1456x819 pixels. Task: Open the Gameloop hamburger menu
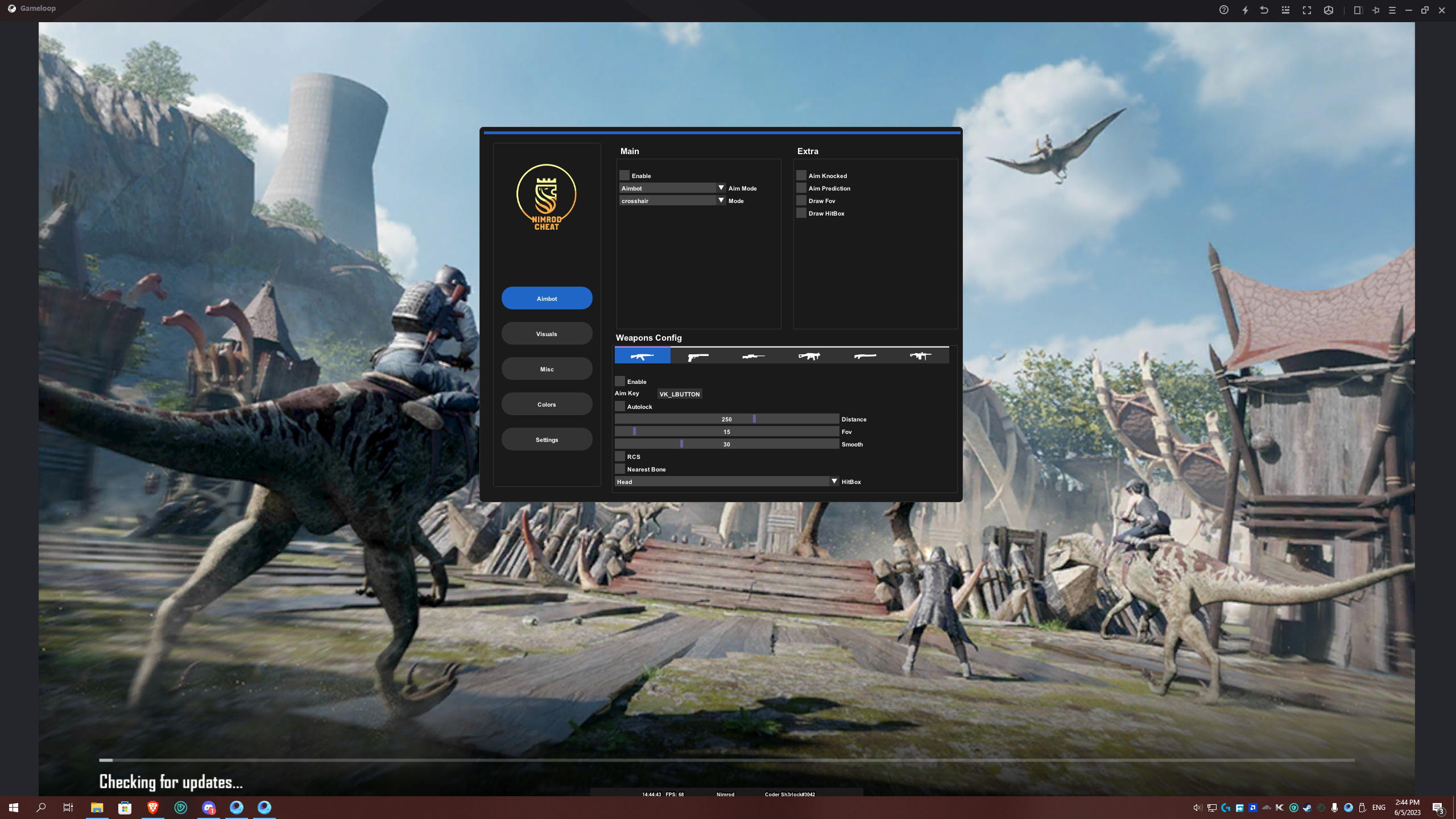tap(1392, 10)
